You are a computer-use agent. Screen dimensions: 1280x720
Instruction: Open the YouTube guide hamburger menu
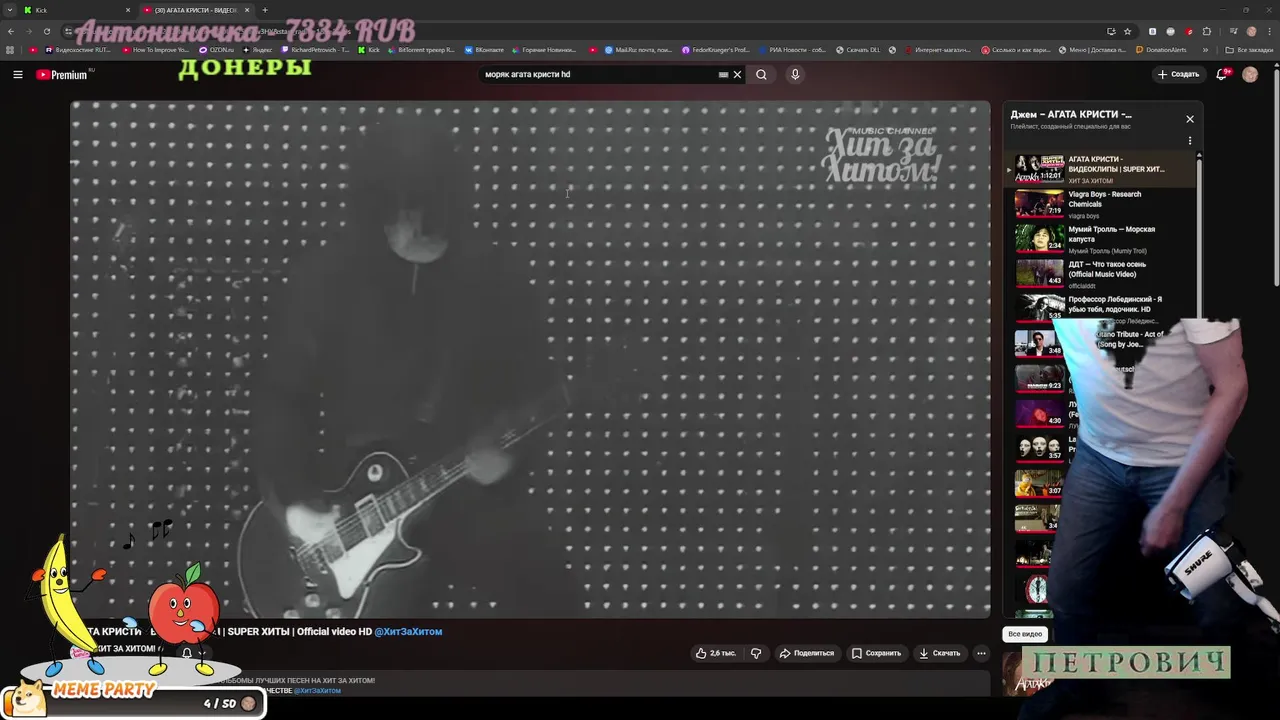18,74
